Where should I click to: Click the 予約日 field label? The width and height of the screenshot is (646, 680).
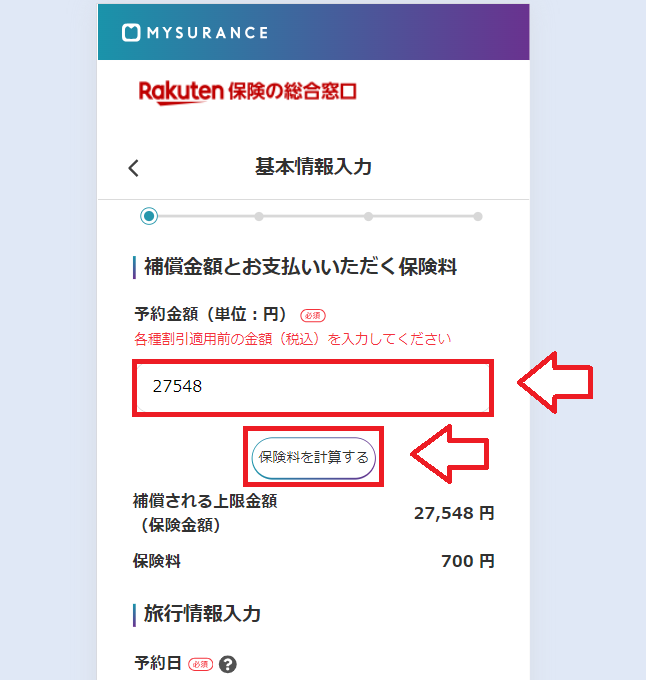tap(158, 663)
